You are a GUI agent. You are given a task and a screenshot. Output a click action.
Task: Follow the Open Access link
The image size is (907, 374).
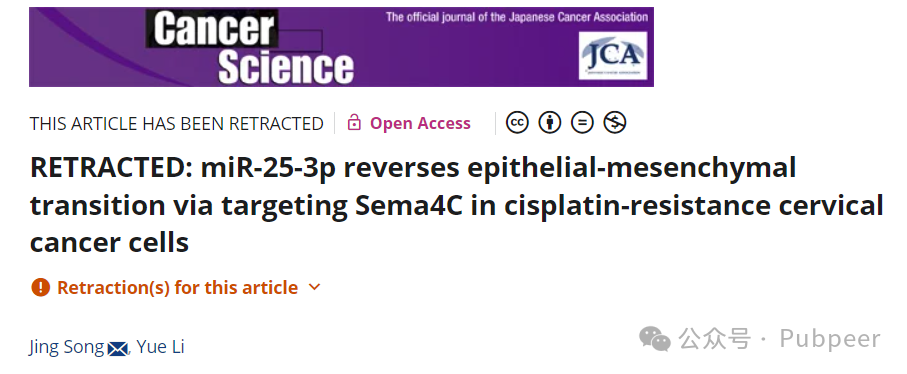pyautogui.click(x=420, y=123)
